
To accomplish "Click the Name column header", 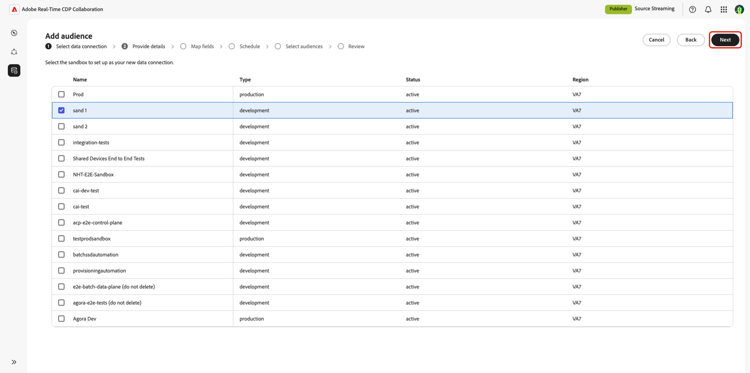I will pyautogui.click(x=80, y=79).
